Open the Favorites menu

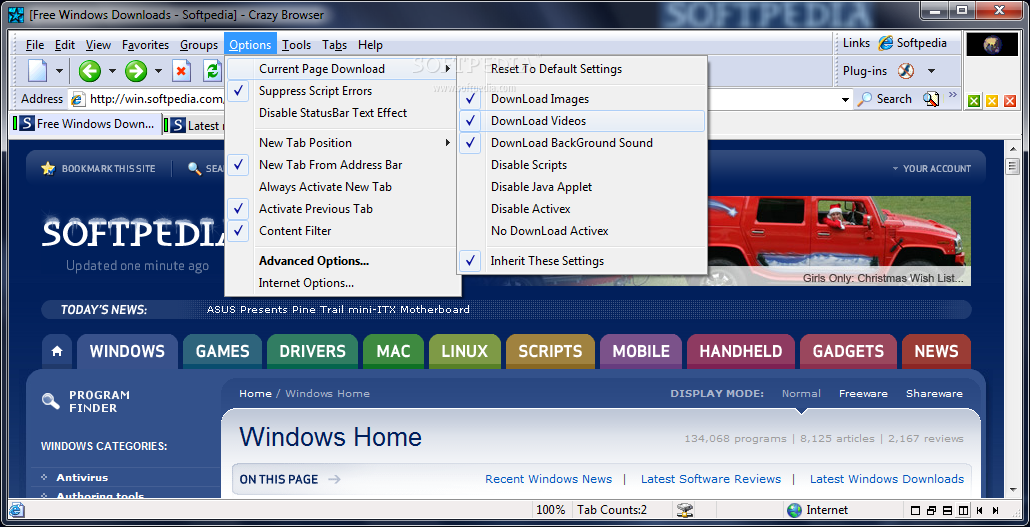coord(146,45)
